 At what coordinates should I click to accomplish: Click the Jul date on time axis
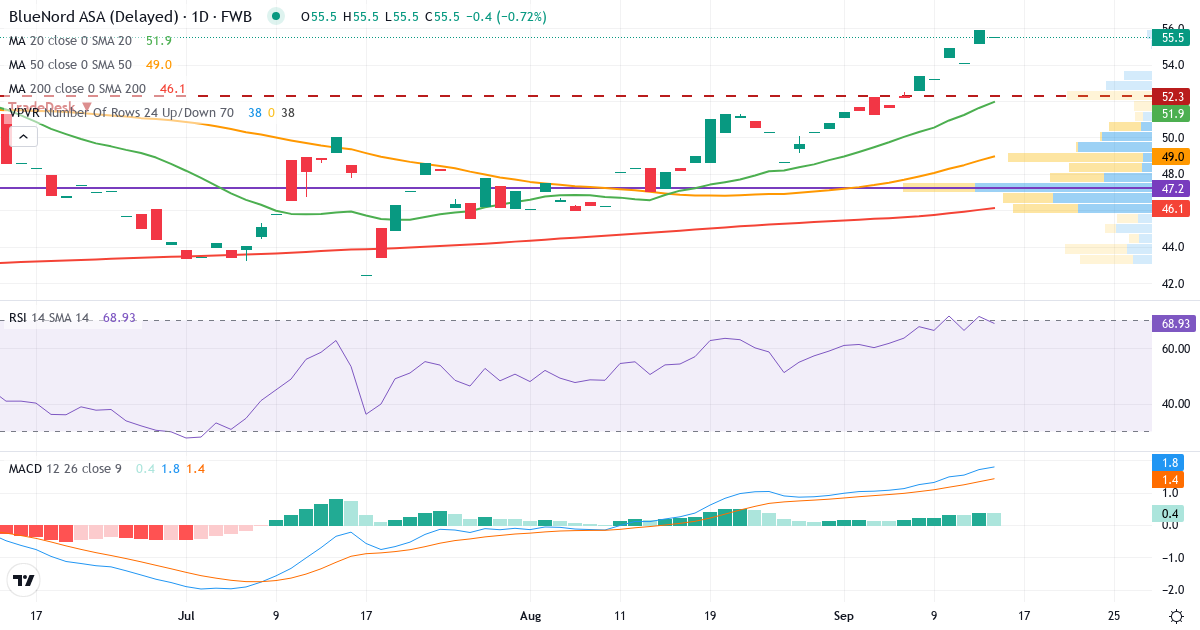(186, 616)
